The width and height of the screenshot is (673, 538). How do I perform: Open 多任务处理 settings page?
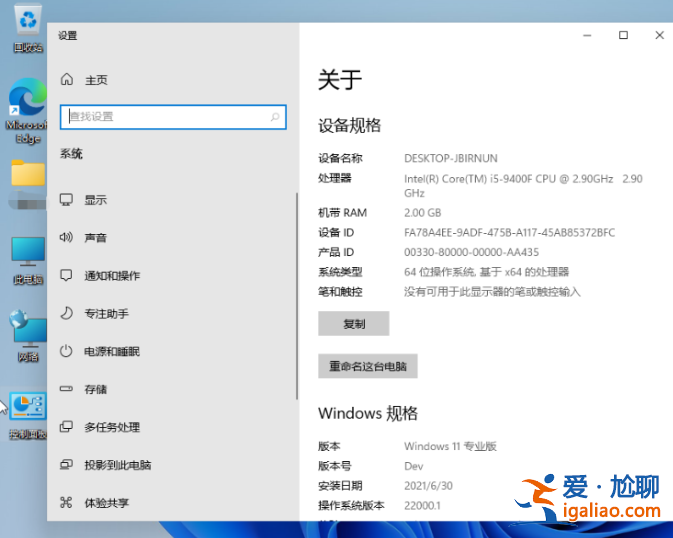(112, 427)
